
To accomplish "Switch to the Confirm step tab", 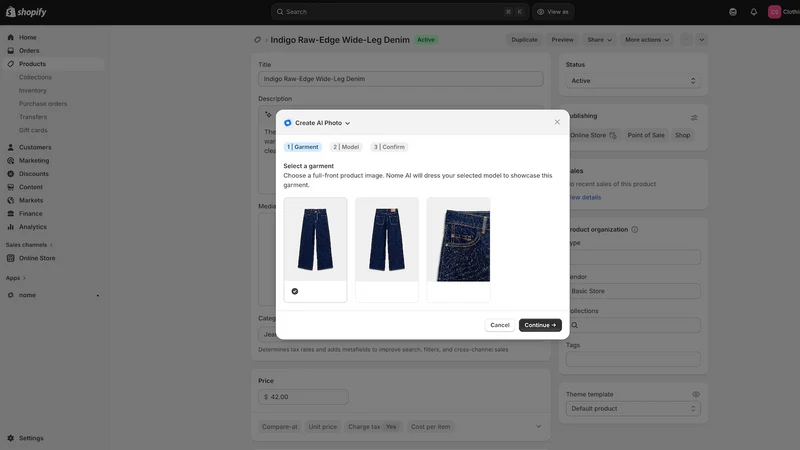I will (389, 147).
